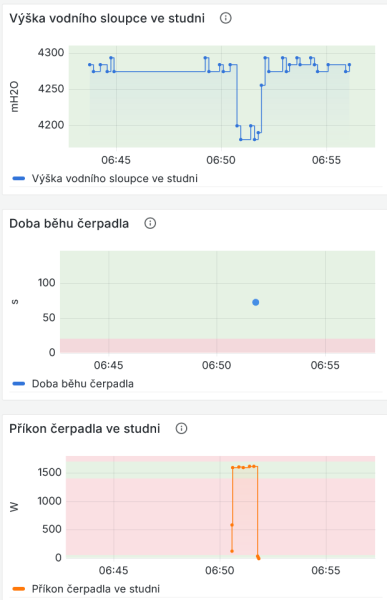Click orange power plateau near 1500 W
Viewport: 387px width, 600px height.
click(x=245, y=467)
